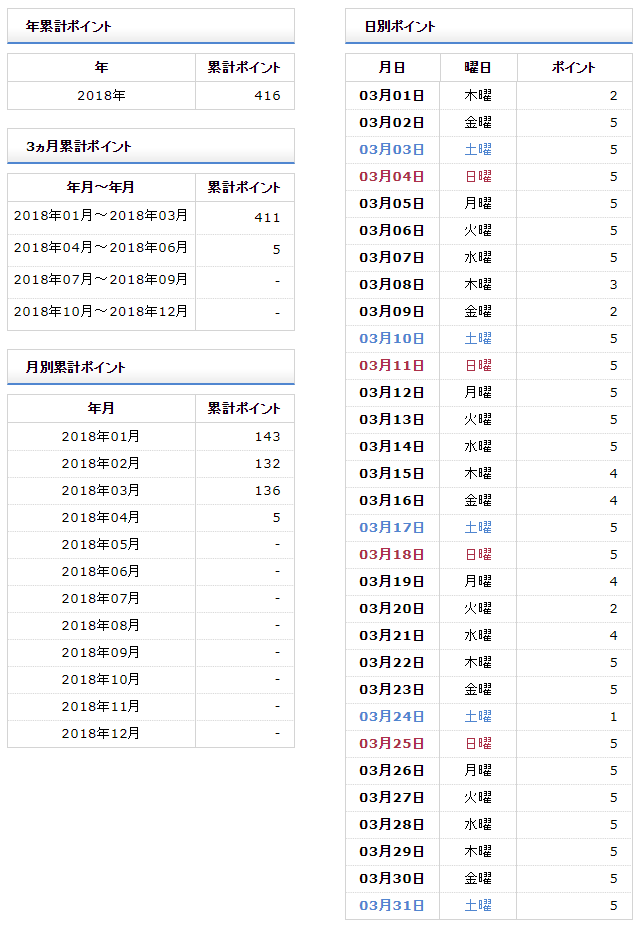Image resolution: width=639 pixels, height=928 pixels.
Task: Select the 03月22日 date cell
Action: (x=392, y=663)
